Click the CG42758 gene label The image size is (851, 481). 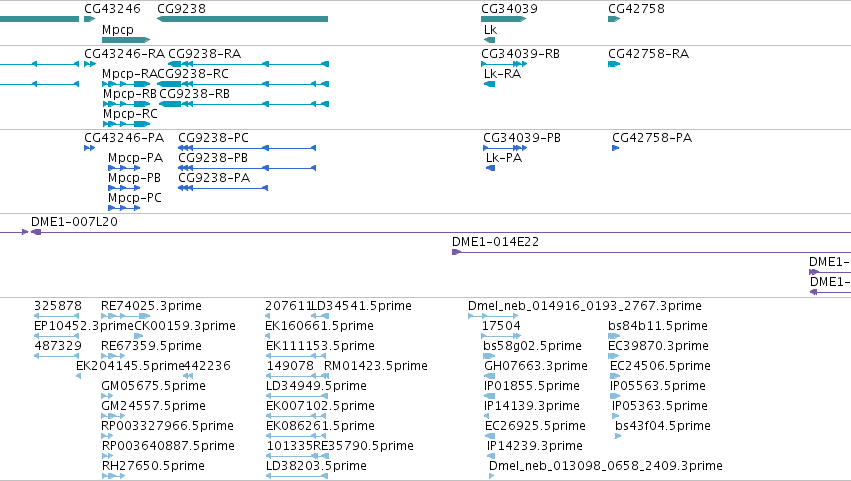[x=636, y=9]
